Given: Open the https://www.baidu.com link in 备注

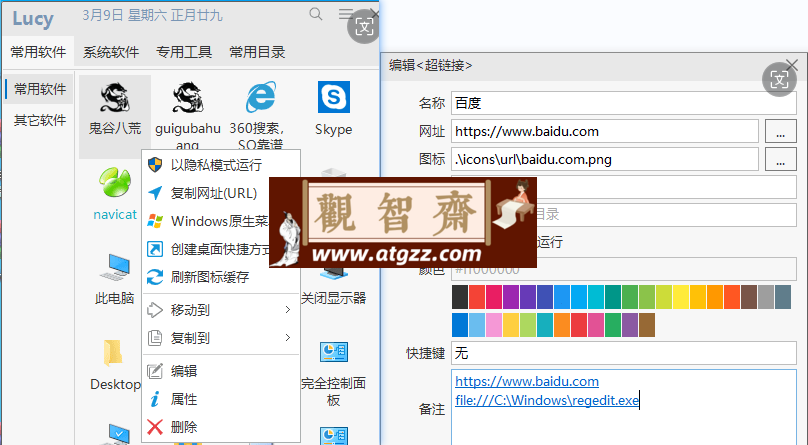Looking at the screenshot, I should pos(527,382).
